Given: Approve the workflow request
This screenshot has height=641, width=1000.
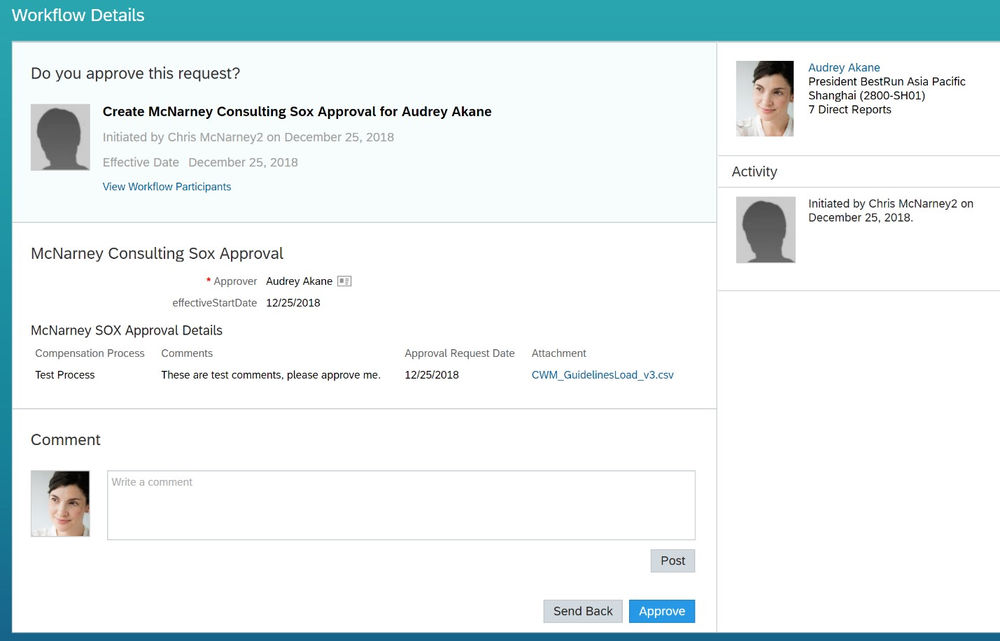Looking at the screenshot, I should click(x=662, y=610).
